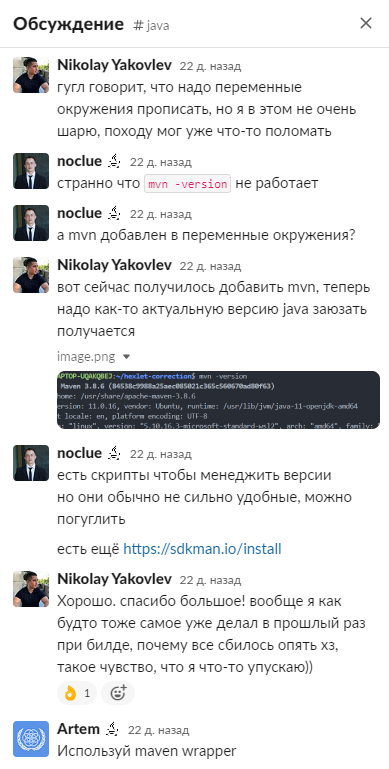The width and height of the screenshot is (389, 769).
Task: Click Nikolay Yakovlev's avatar in the first message
Action: (x=31, y=75)
